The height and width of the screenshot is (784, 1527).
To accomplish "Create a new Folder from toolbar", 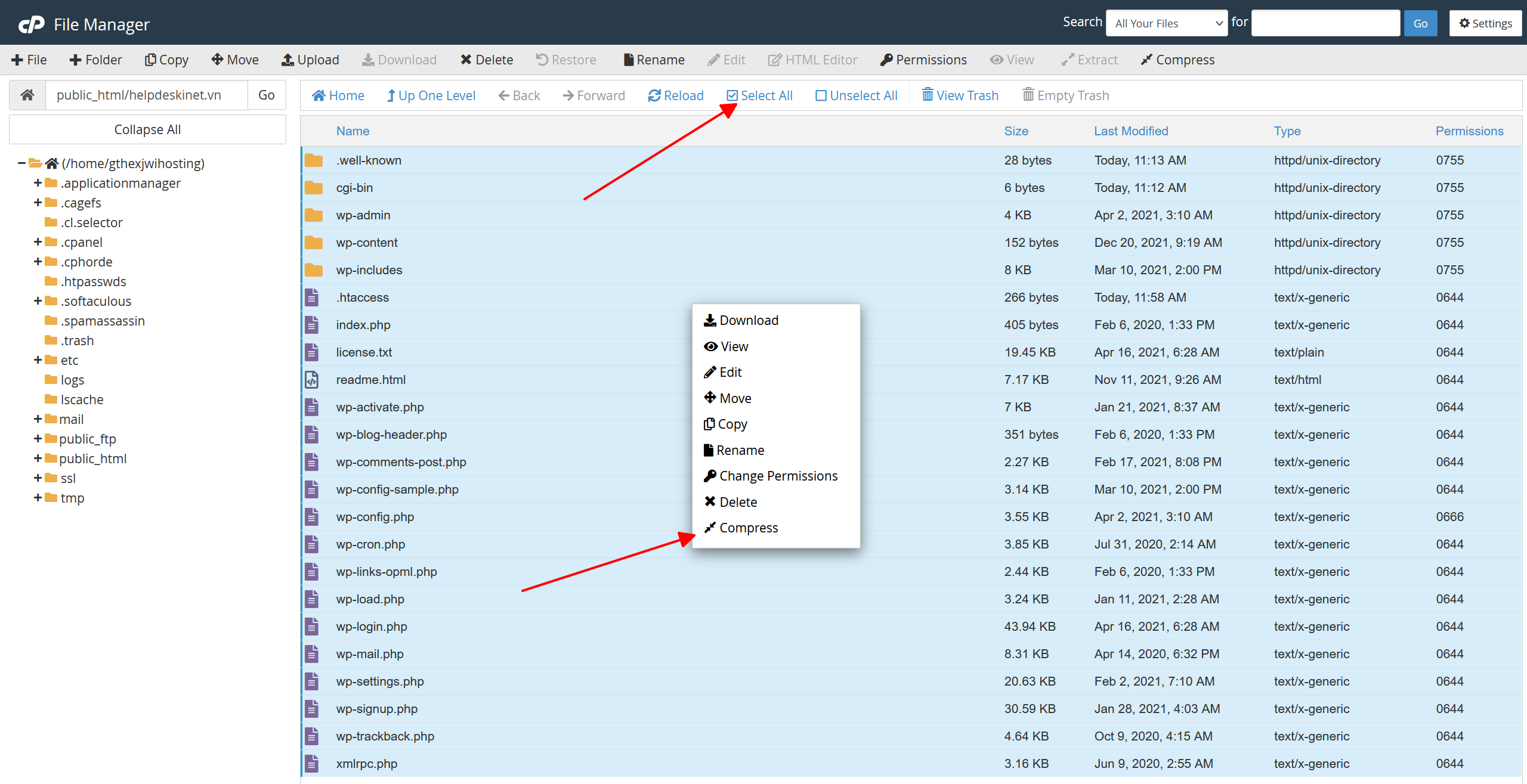I will point(95,60).
